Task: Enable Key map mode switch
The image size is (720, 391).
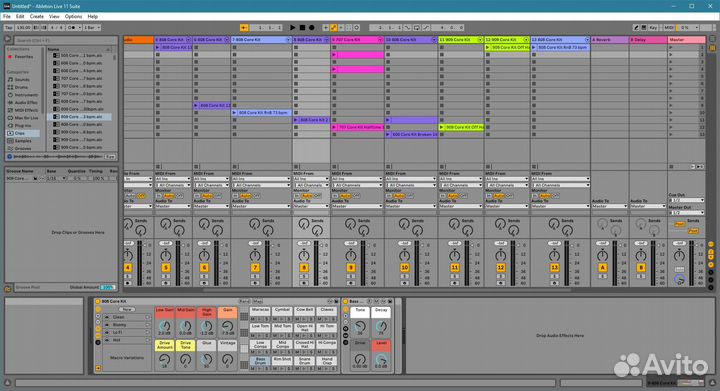Action: click(653, 28)
